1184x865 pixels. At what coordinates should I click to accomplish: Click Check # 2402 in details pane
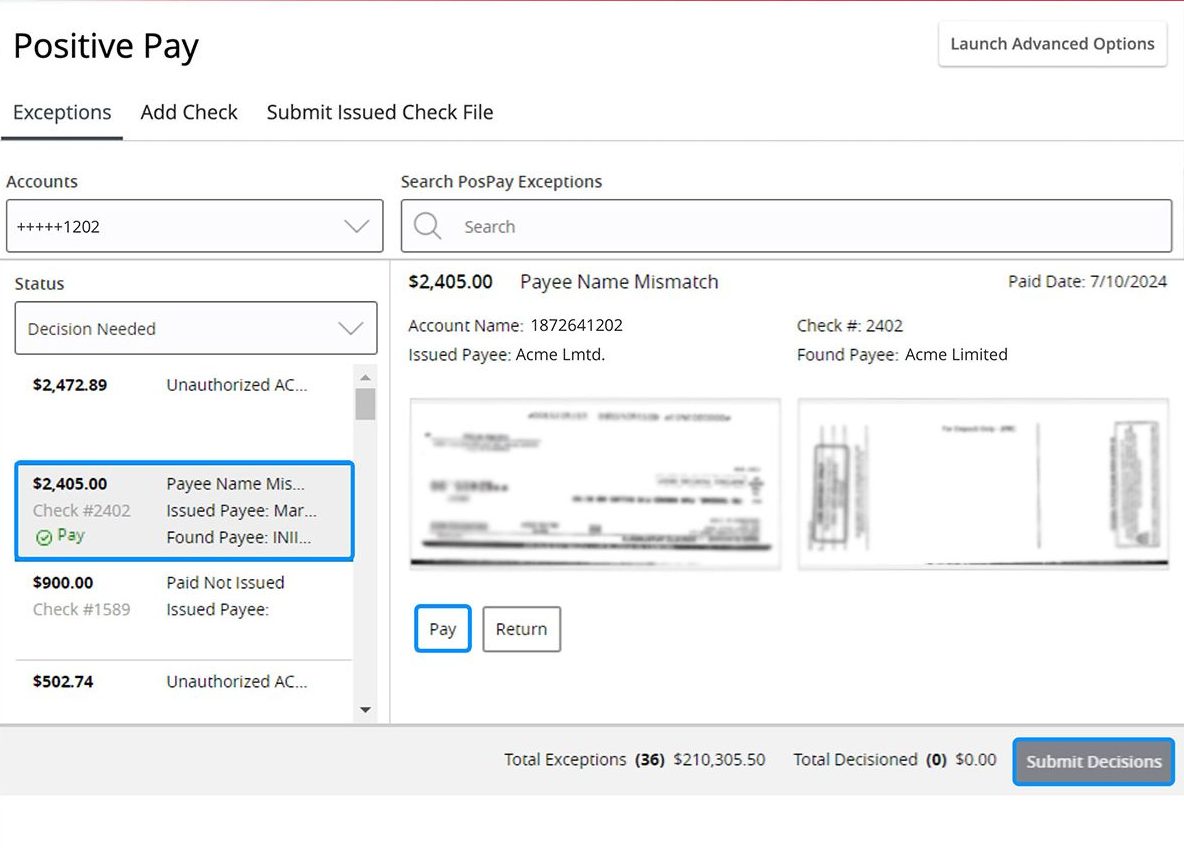(x=849, y=325)
